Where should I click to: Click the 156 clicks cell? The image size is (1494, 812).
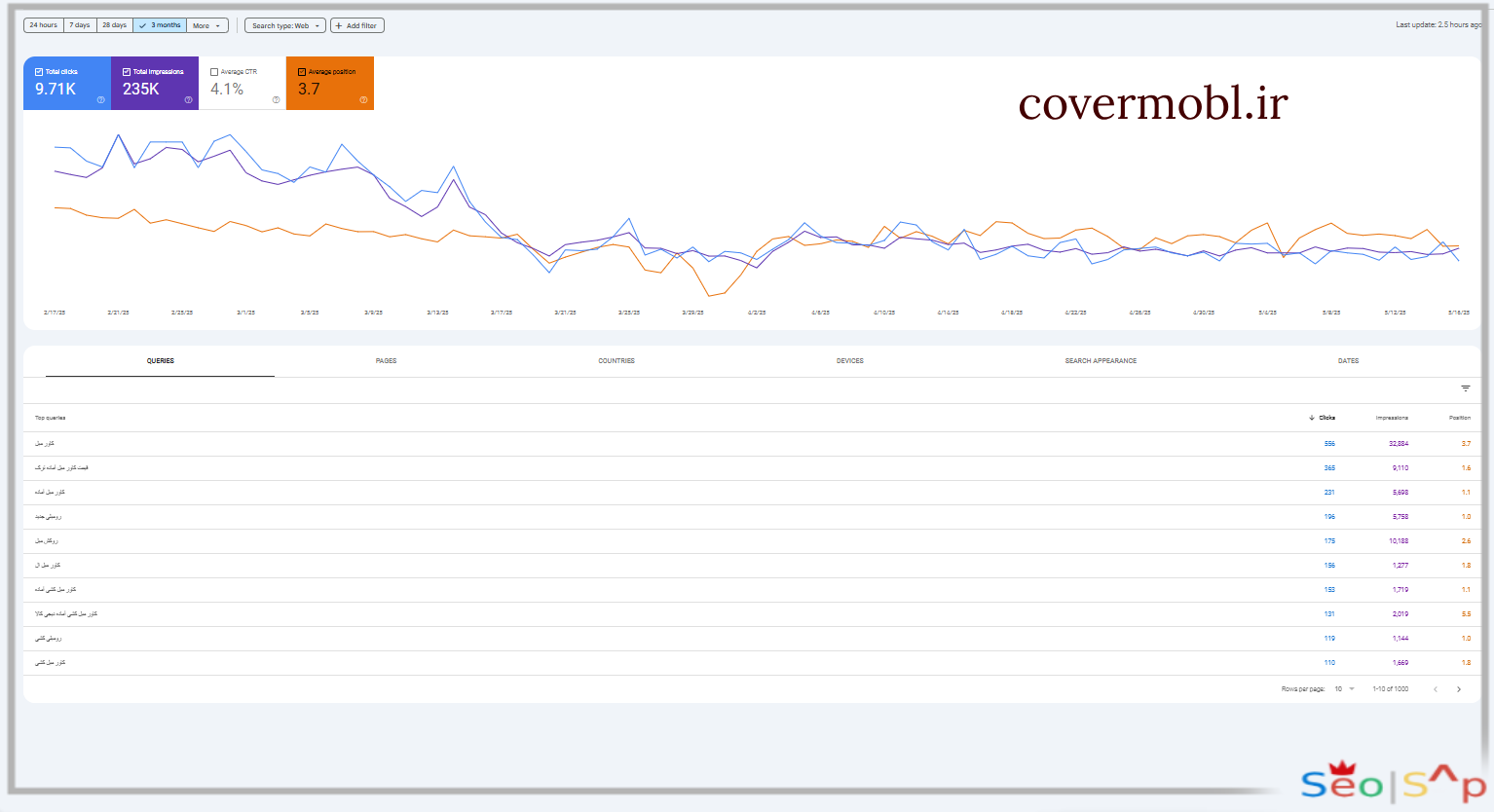pyautogui.click(x=1329, y=566)
